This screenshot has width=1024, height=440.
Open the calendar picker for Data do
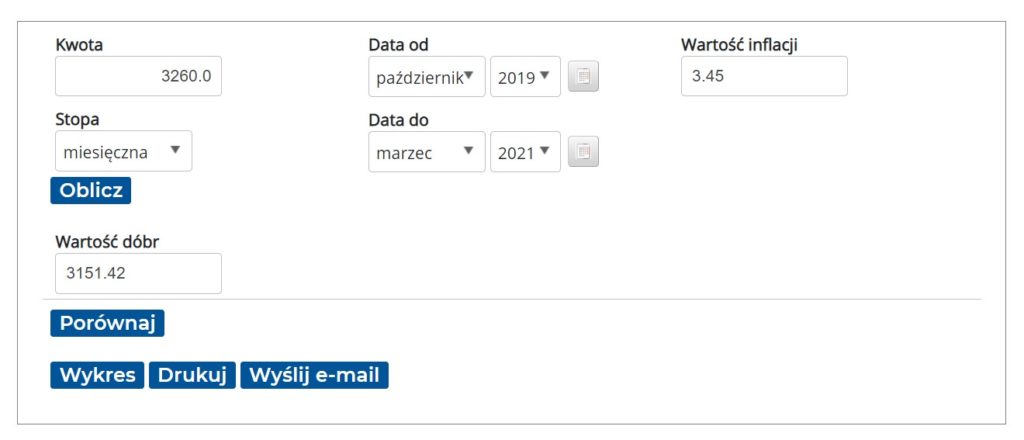pos(583,151)
